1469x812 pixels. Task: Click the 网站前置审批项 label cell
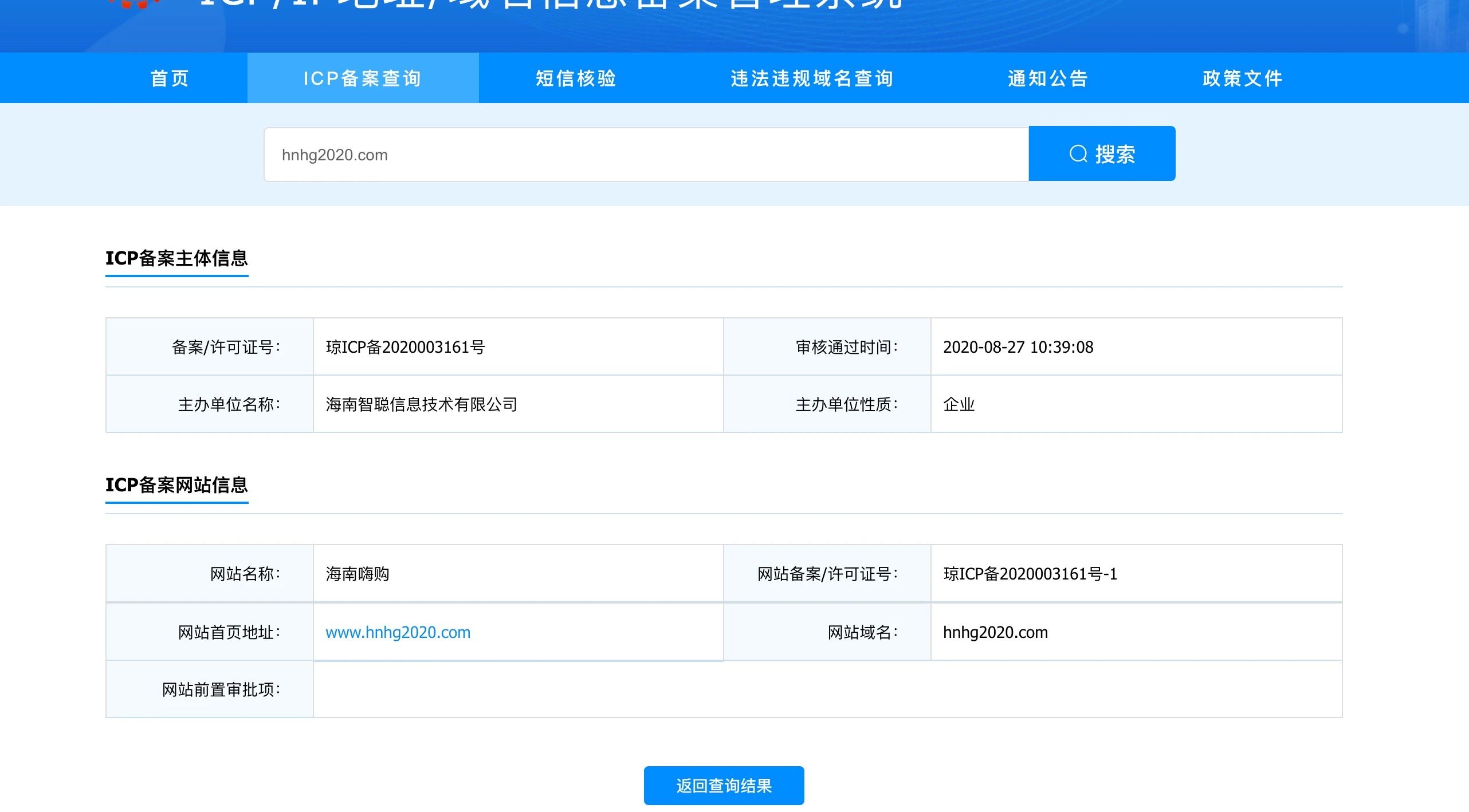210,689
